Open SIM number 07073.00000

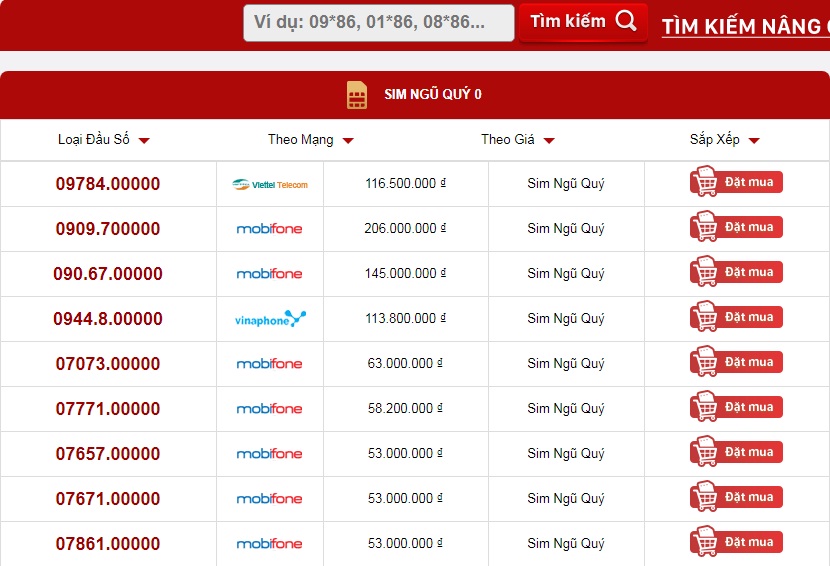pos(108,364)
